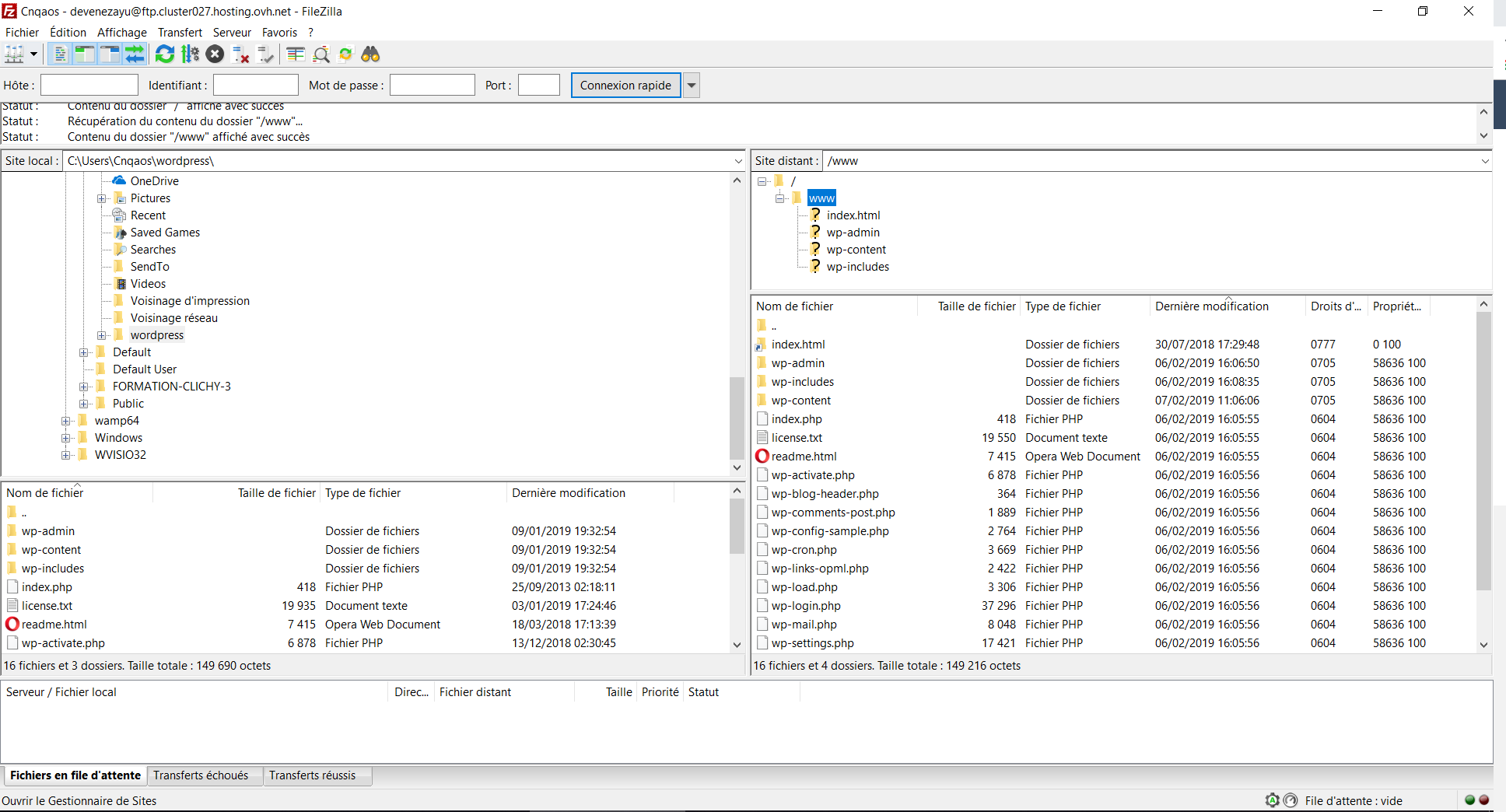The image size is (1506, 812).
Task: Open the Transfert menu
Action: 180,33
